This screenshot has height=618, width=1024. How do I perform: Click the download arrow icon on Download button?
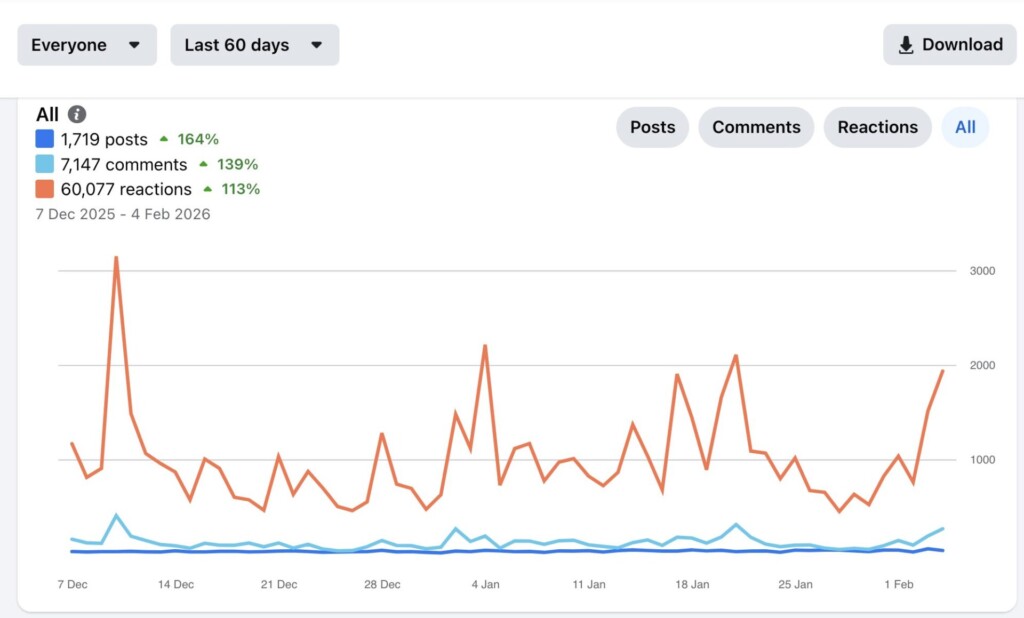point(905,44)
